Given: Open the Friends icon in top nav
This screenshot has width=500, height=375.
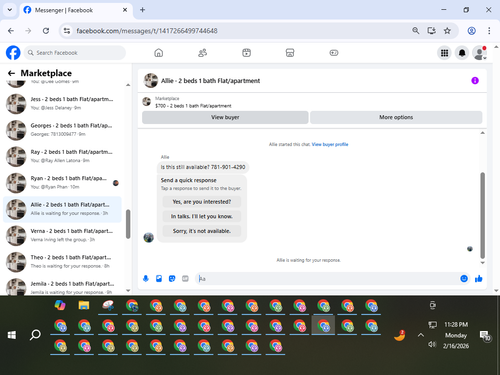Looking at the screenshot, I should 202,53.
